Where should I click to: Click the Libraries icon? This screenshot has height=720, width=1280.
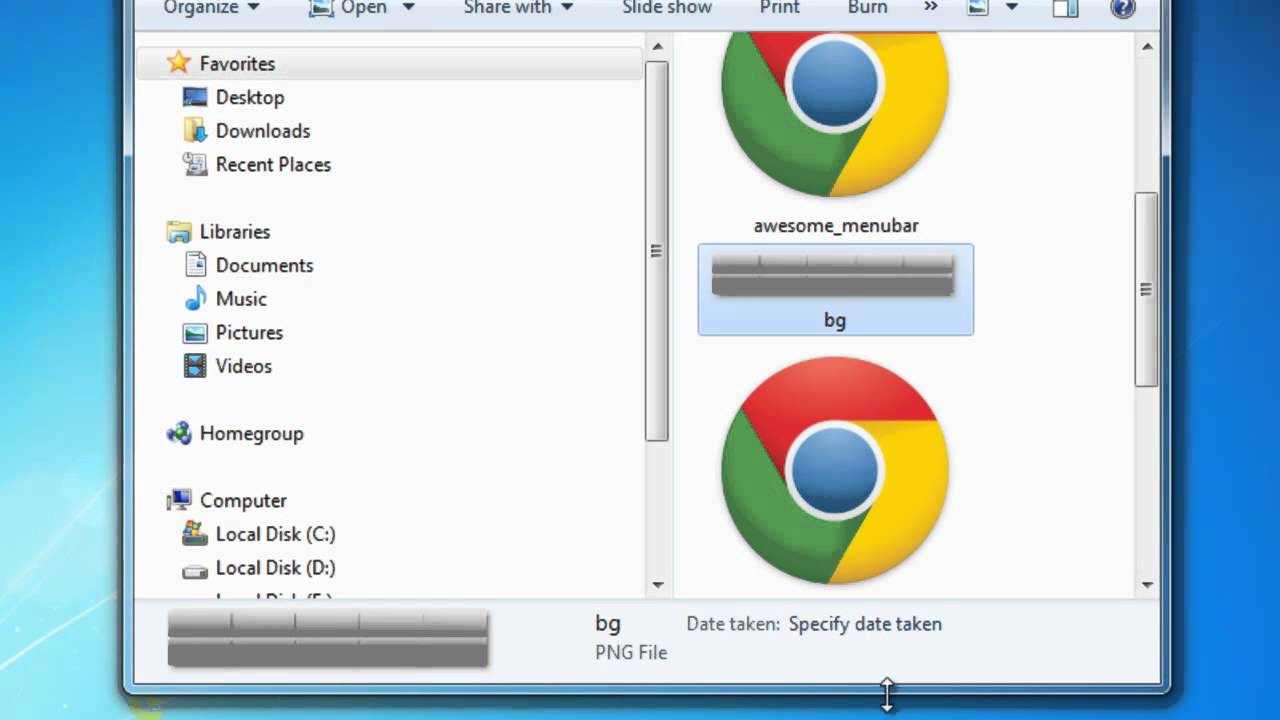pos(179,232)
